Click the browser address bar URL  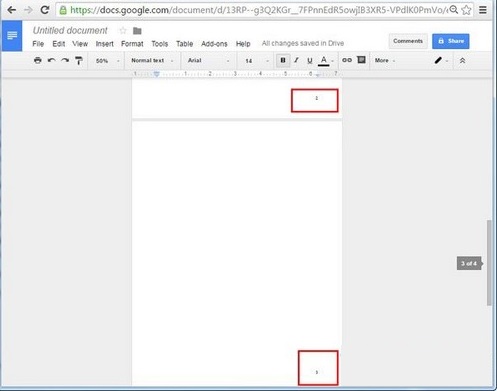coord(259,10)
